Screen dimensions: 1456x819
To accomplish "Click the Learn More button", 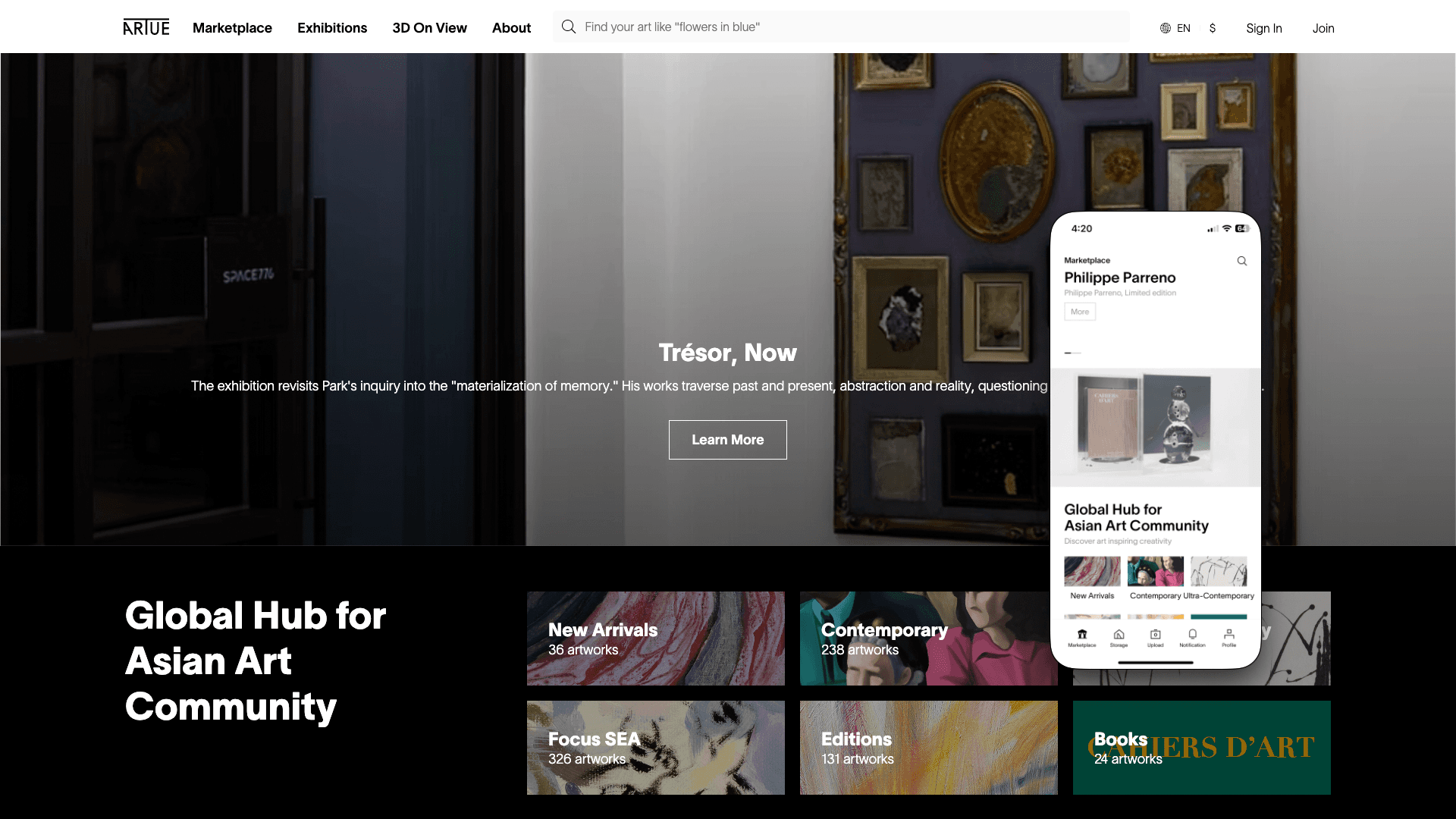I will point(728,440).
